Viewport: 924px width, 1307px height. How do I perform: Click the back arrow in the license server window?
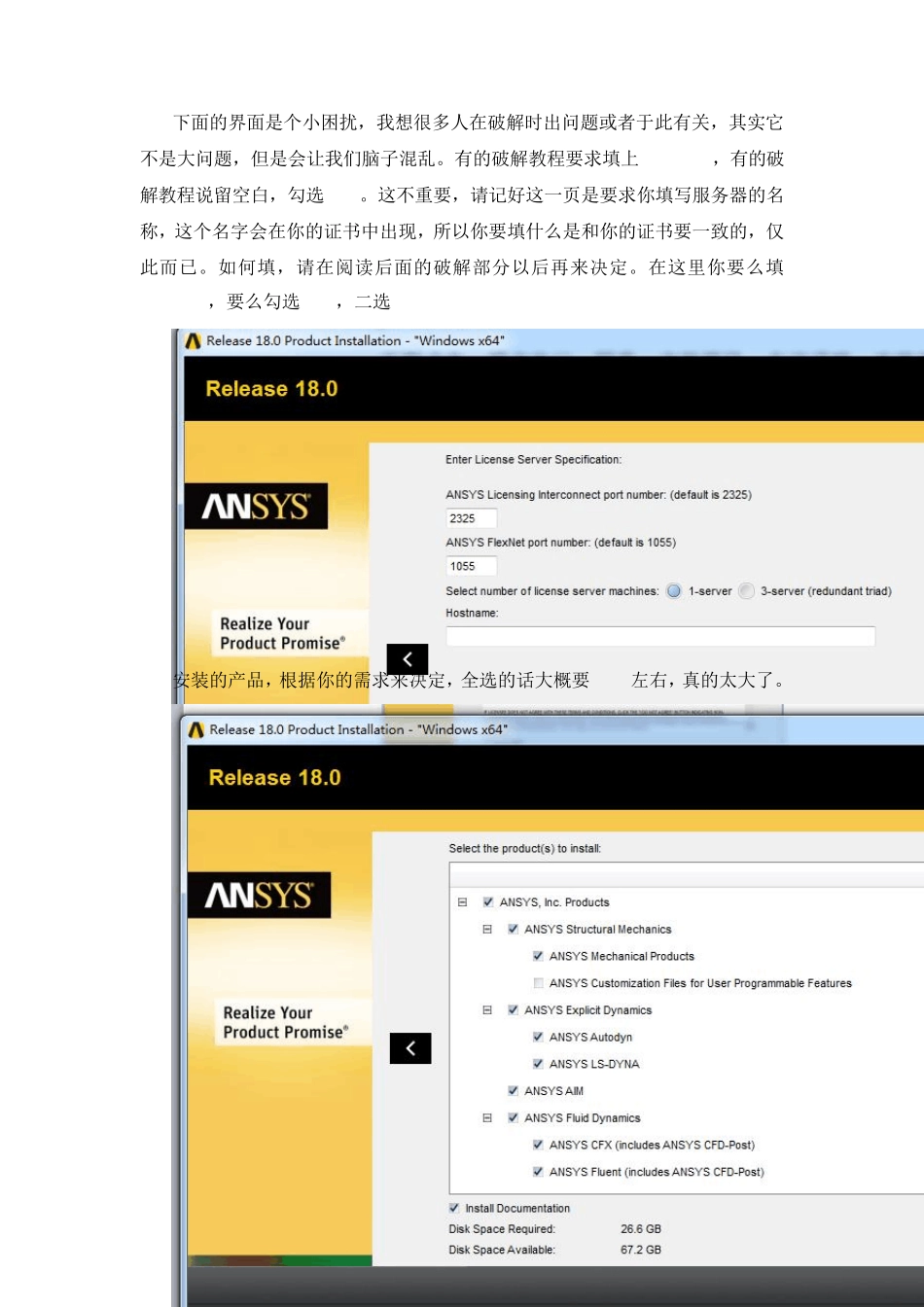(408, 658)
